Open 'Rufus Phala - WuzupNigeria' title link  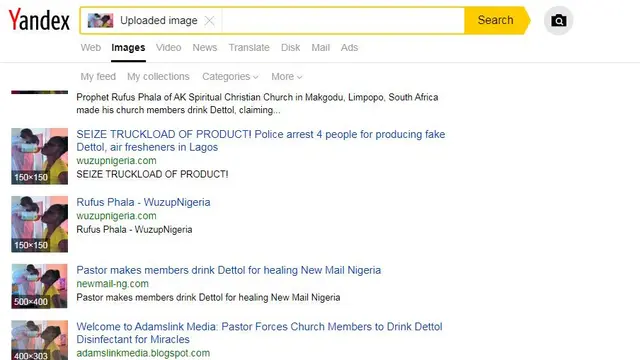point(143,202)
